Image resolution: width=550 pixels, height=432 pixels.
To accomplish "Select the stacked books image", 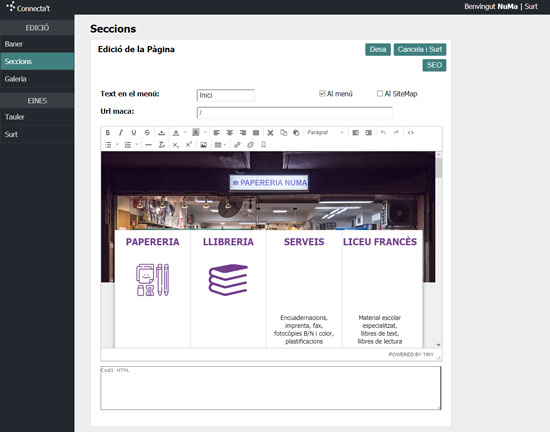I will tap(228, 280).
